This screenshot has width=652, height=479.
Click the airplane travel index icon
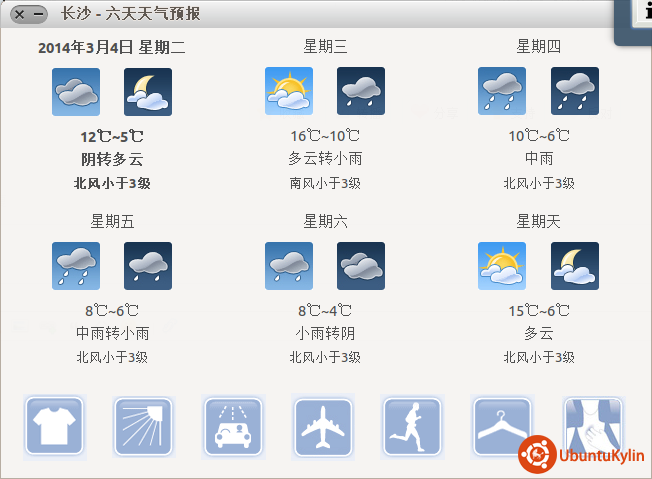pyautogui.click(x=323, y=427)
